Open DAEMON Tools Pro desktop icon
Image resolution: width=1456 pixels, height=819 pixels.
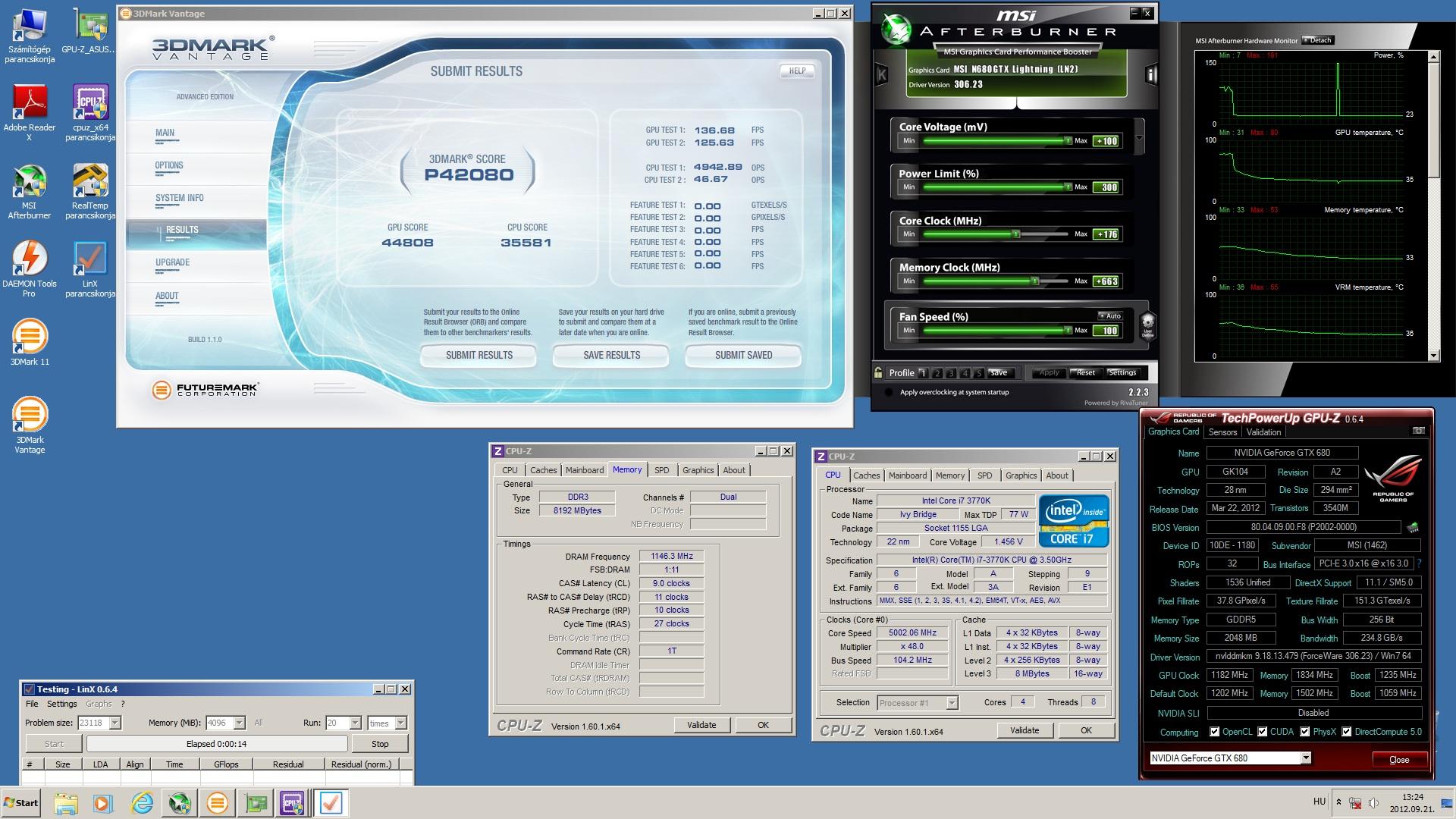click(29, 268)
